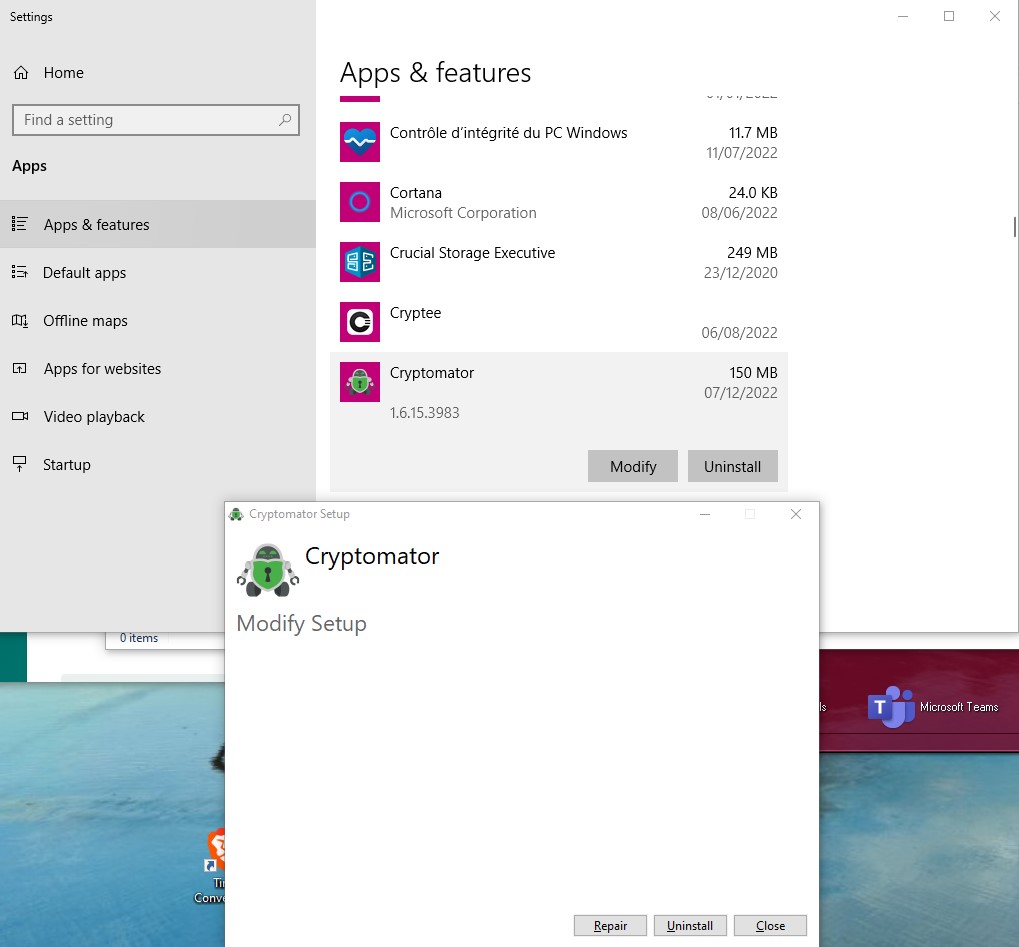Click Uninstall in the Cryptomator Setup dialog
Image resolution: width=1019 pixels, height=947 pixels.
[690, 925]
